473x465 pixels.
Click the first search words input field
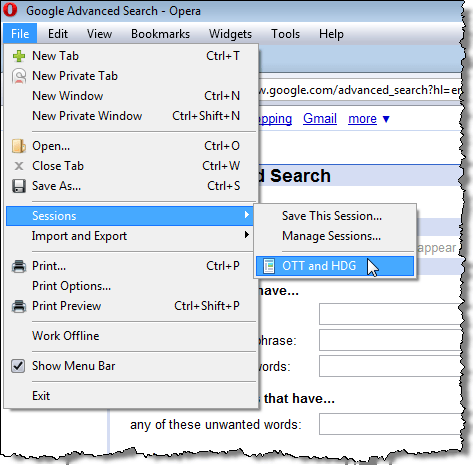point(390,314)
